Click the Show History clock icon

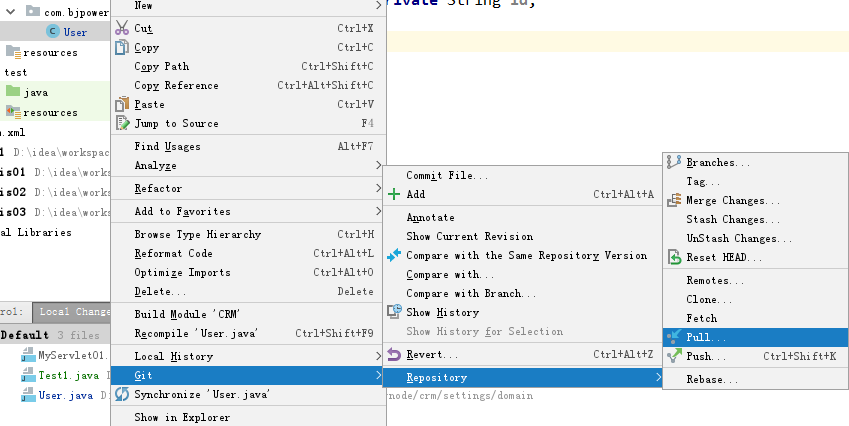394,312
